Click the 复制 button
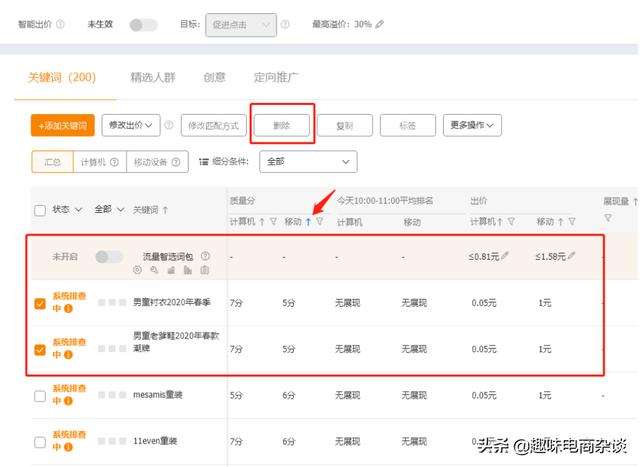 click(x=344, y=125)
